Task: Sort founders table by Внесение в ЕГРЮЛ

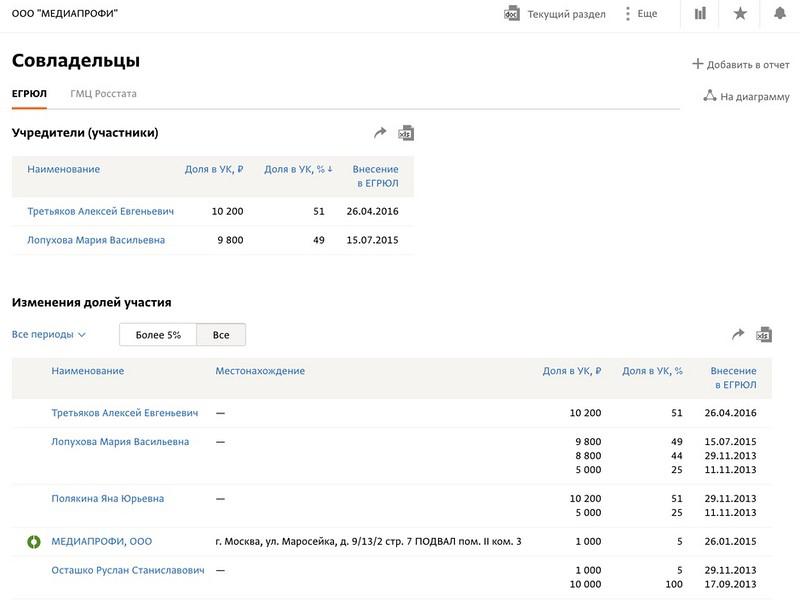Action: (376, 176)
